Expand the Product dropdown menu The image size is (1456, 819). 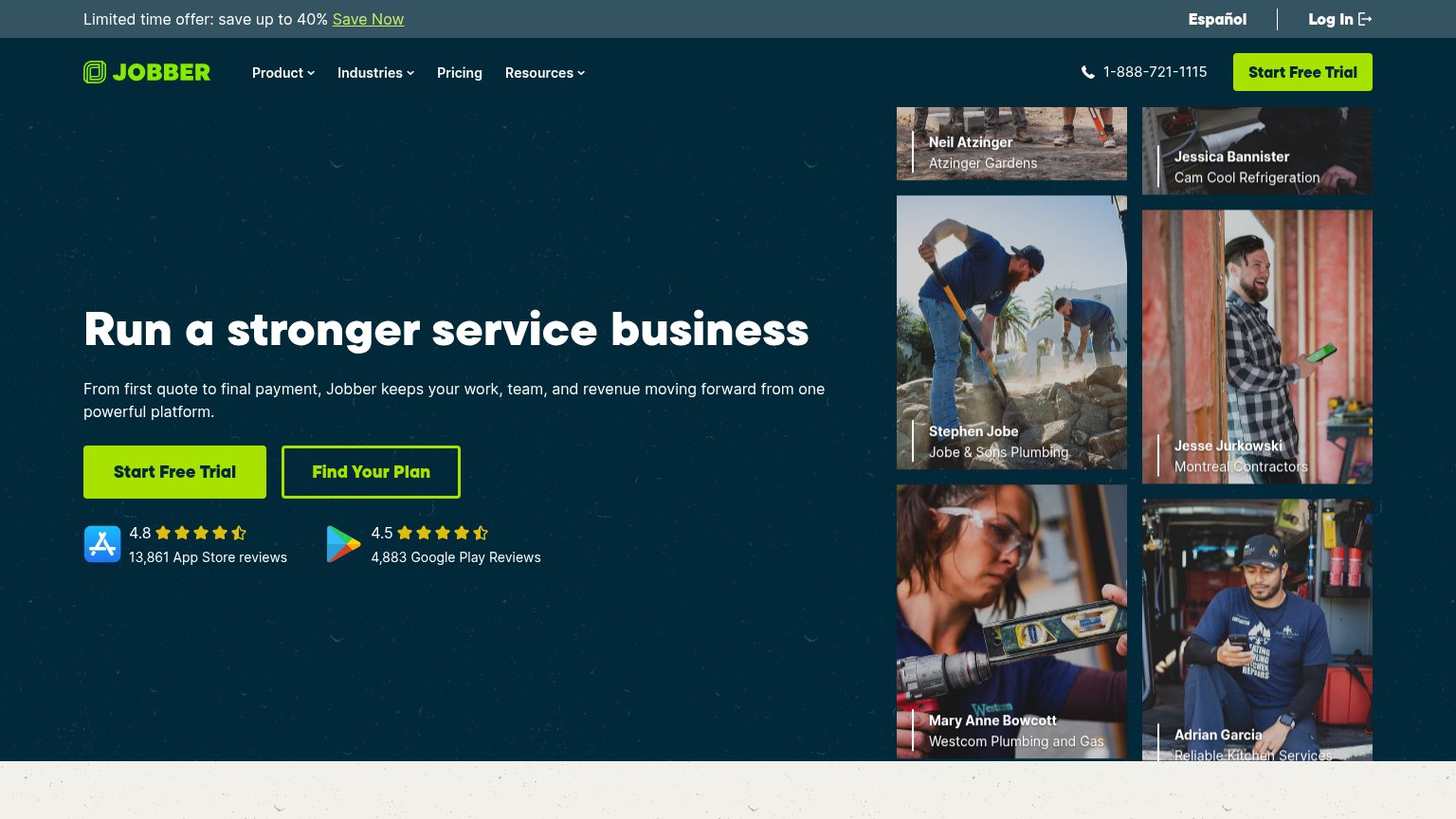pyautogui.click(x=283, y=73)
